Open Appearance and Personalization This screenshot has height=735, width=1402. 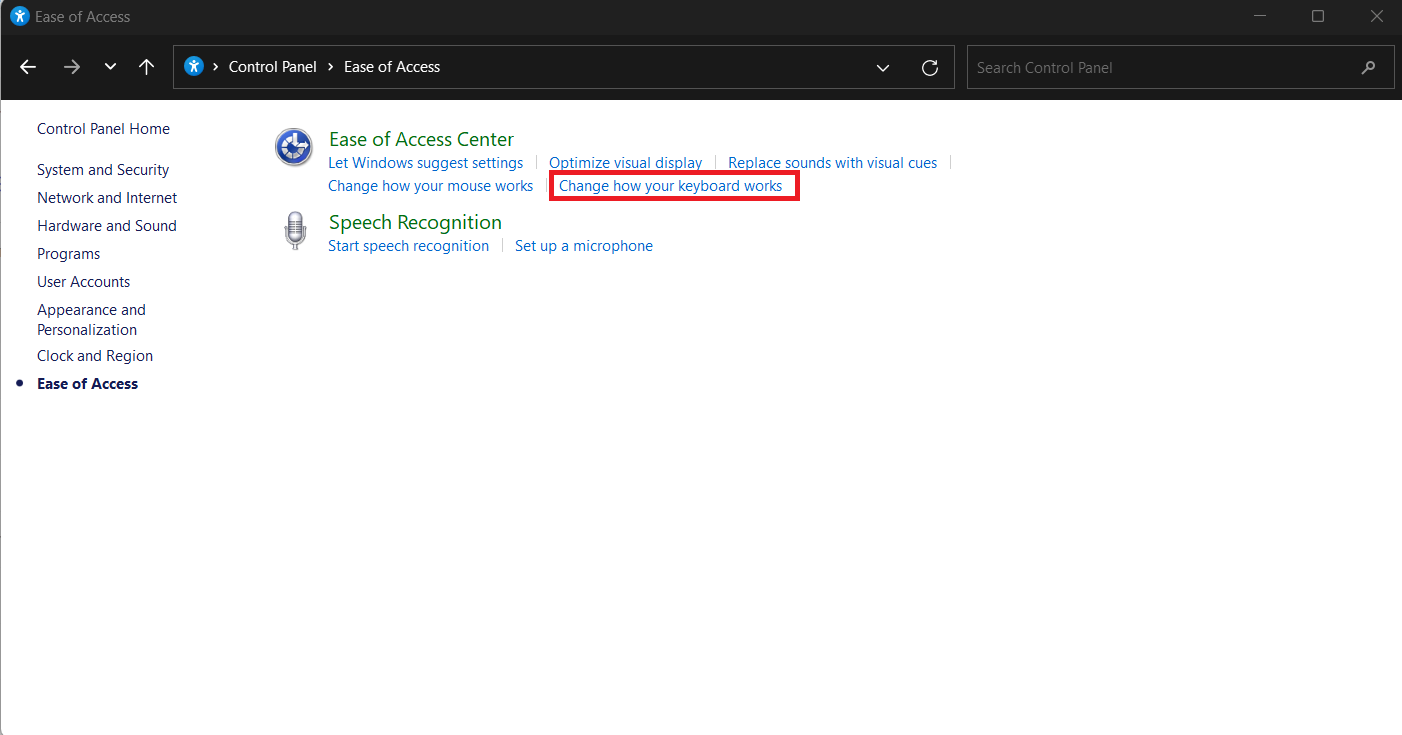pos(91,320)
